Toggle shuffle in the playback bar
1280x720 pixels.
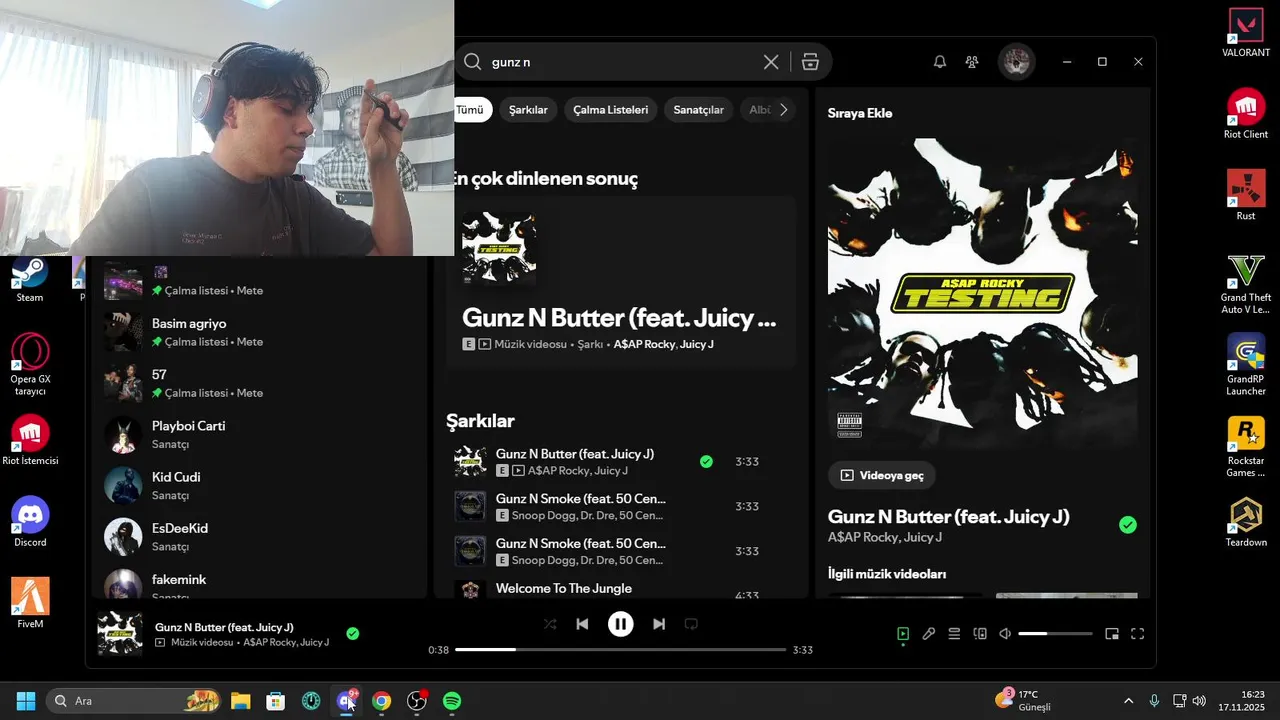pos(550,624)
